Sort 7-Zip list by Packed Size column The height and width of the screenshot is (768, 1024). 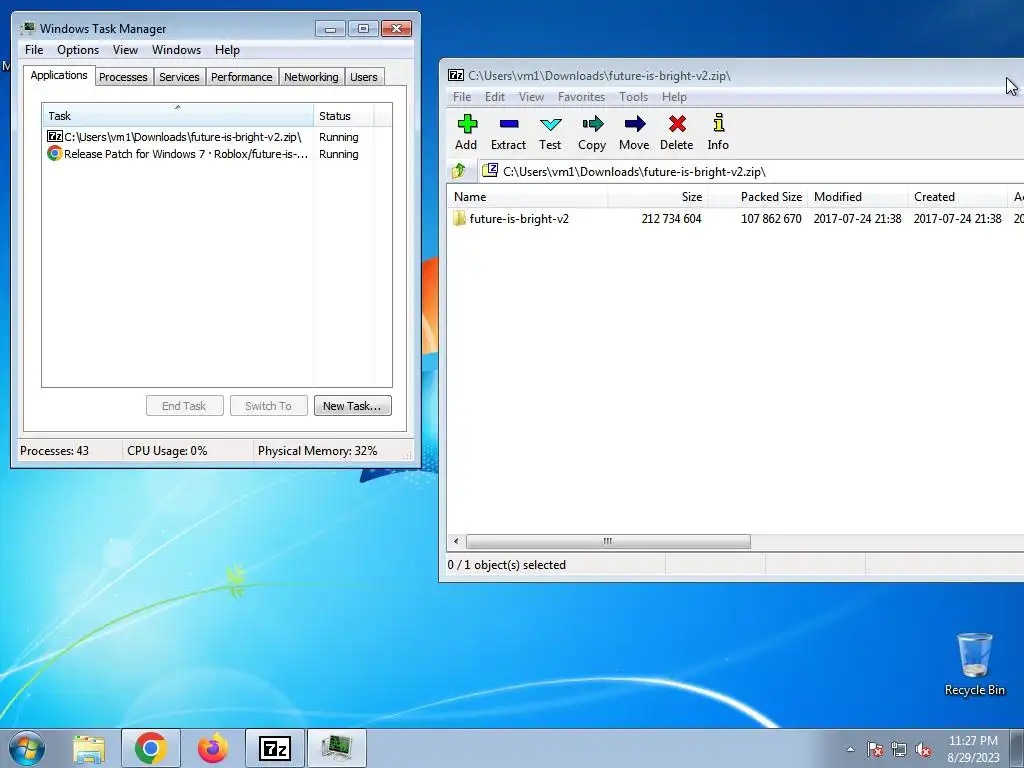758,197
